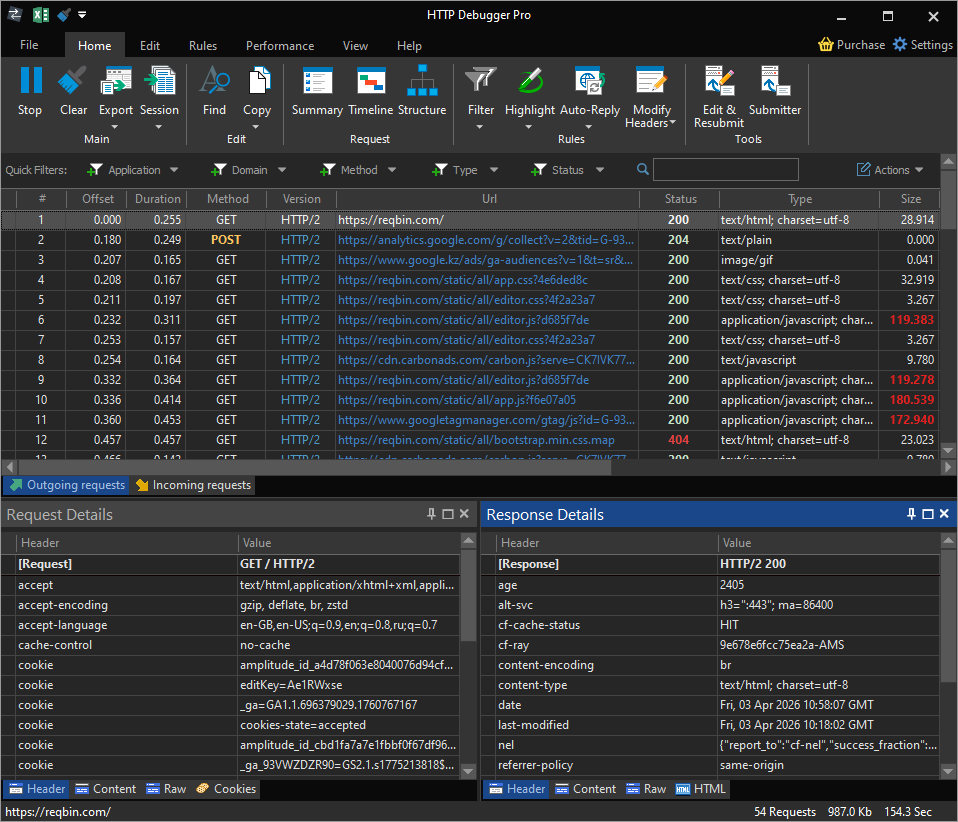Screen dimensions: 958x822
Task: Pin the Request Details panel
Action: pos(432,513)
